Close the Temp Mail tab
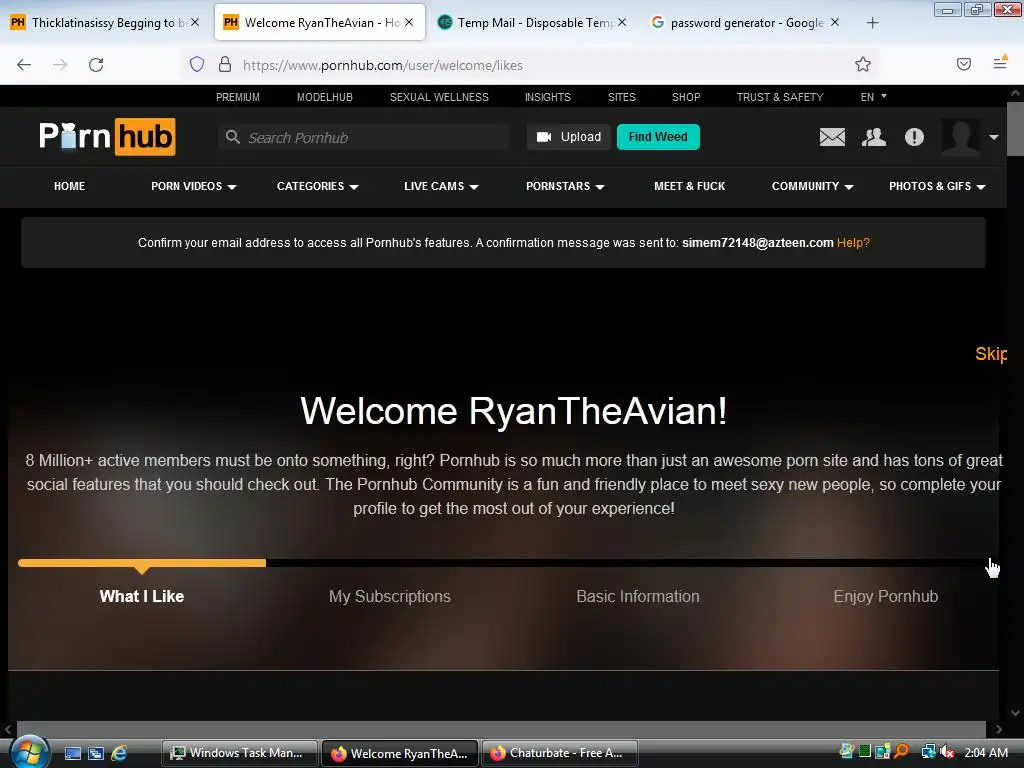1024x768 pixels. pyautogui.click(x=622, y=22)
